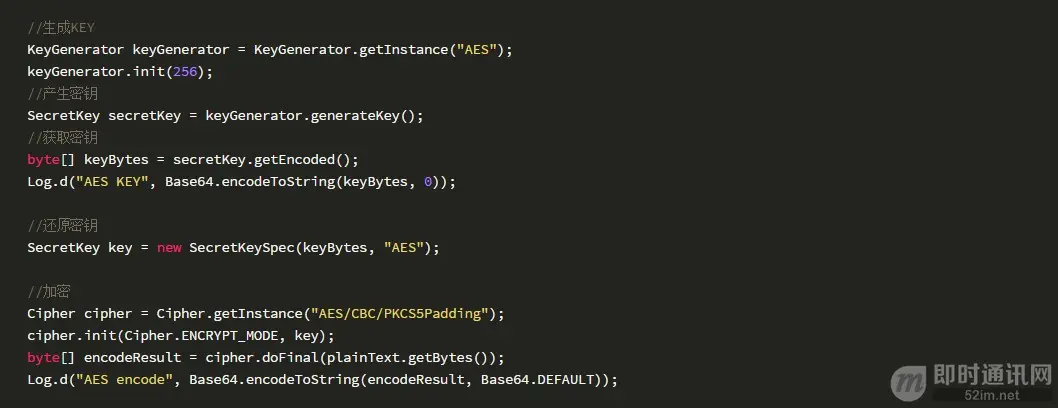Image resolution: width=1058 pixels, height=408 pixels.
Task: Click SecretKeySpec constructor name
Action: 242,247
